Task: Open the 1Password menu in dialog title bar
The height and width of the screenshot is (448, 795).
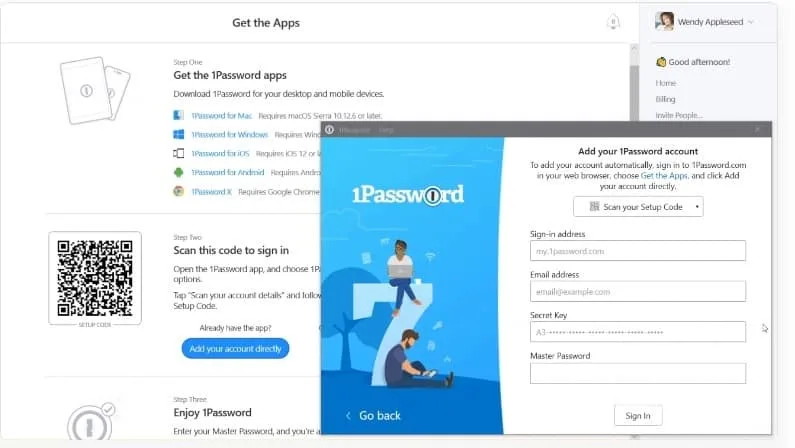Action: click(x=354, y=130)
